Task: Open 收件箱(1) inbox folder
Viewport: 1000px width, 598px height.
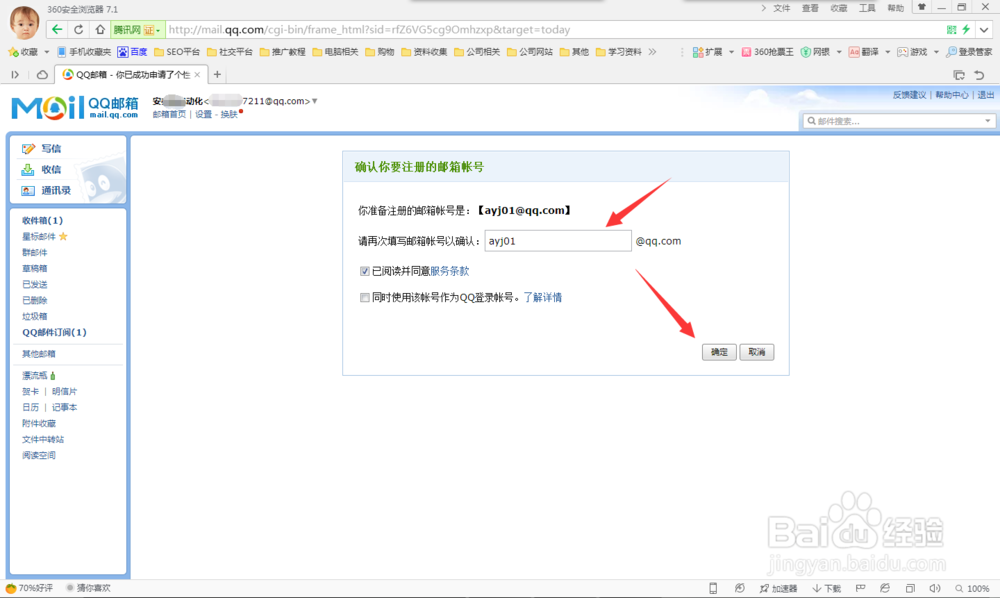Action: coord(43,221)
